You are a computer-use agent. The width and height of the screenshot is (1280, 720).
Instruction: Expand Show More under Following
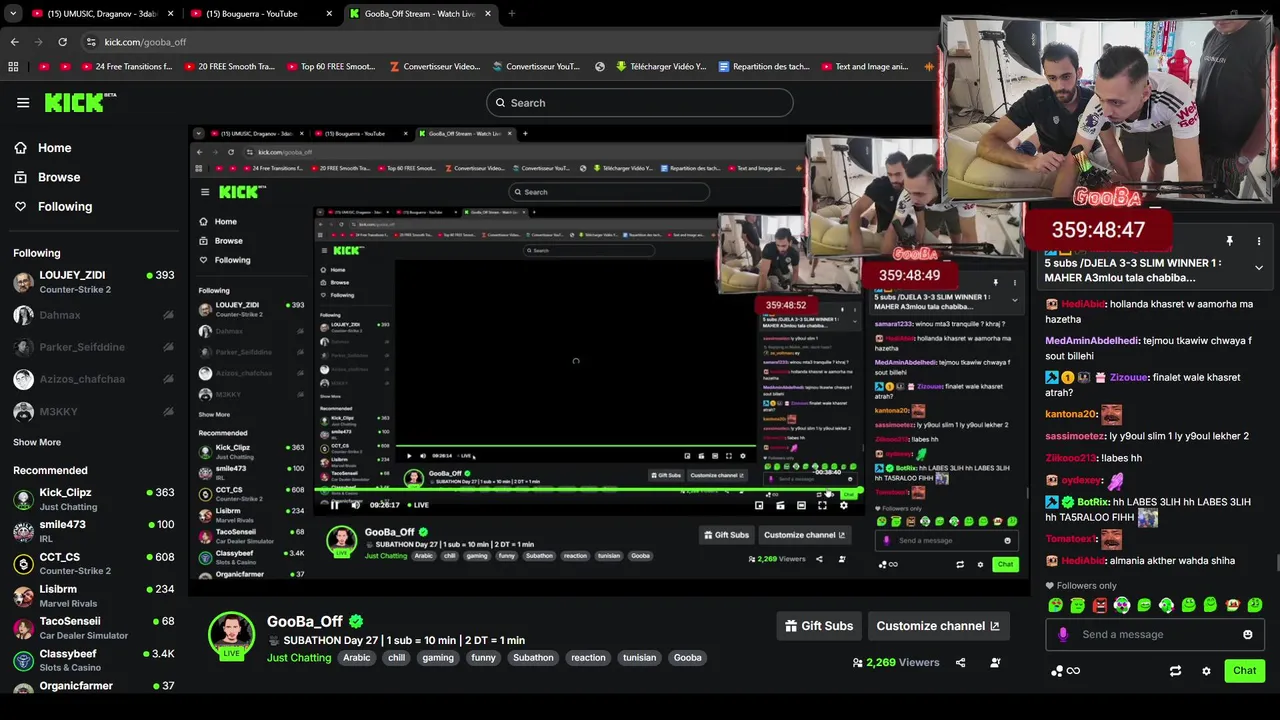point(37,442)
